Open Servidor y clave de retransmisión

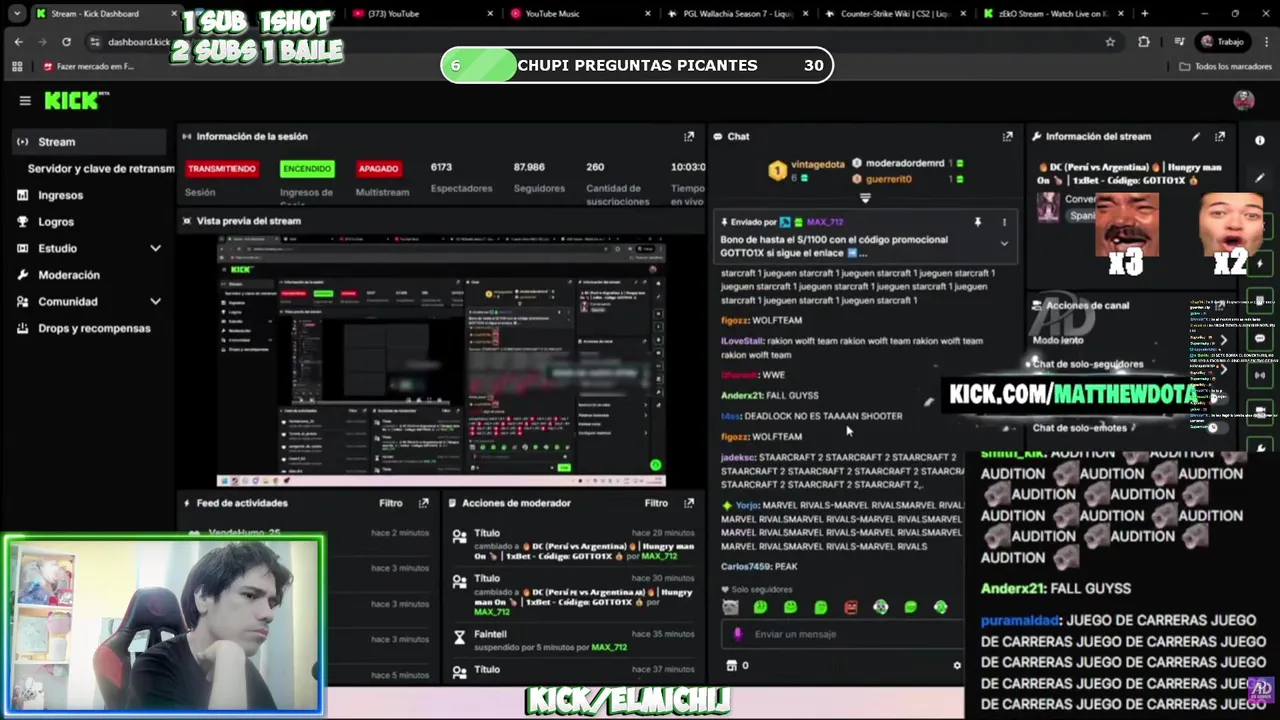(101, 169)
